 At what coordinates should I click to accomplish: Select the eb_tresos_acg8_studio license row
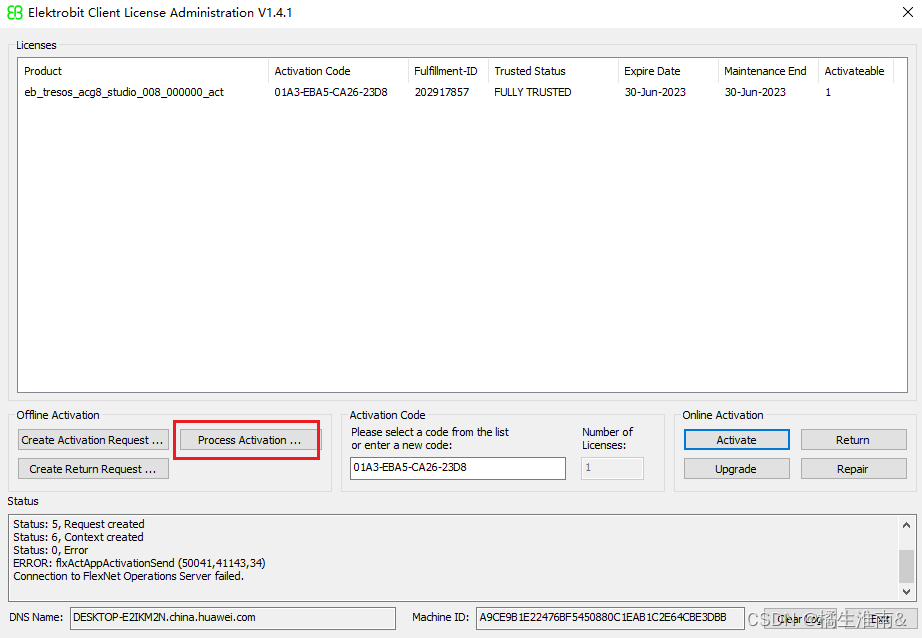pos(124,92)
